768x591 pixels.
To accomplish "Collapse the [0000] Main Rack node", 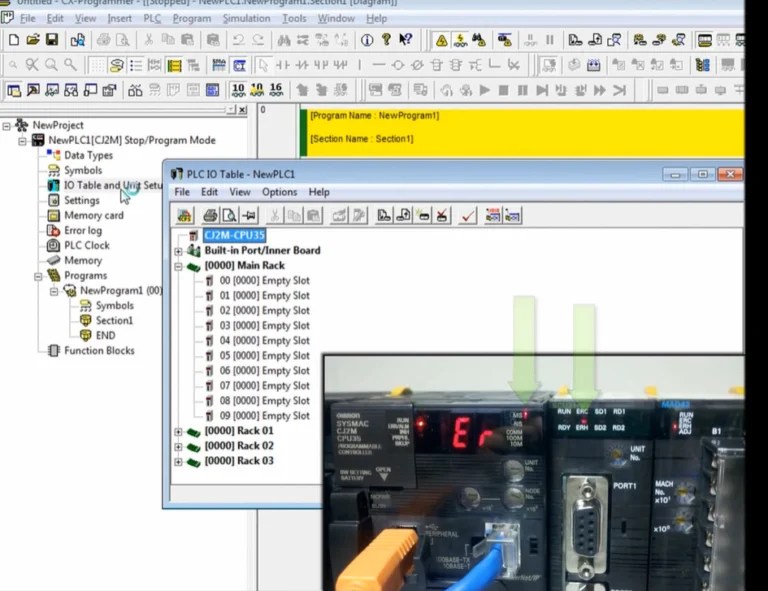I will coord(178,266).
